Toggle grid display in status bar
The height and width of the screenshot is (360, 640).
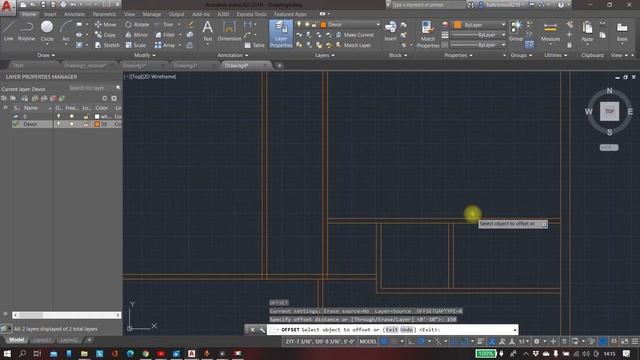[384, 341]
